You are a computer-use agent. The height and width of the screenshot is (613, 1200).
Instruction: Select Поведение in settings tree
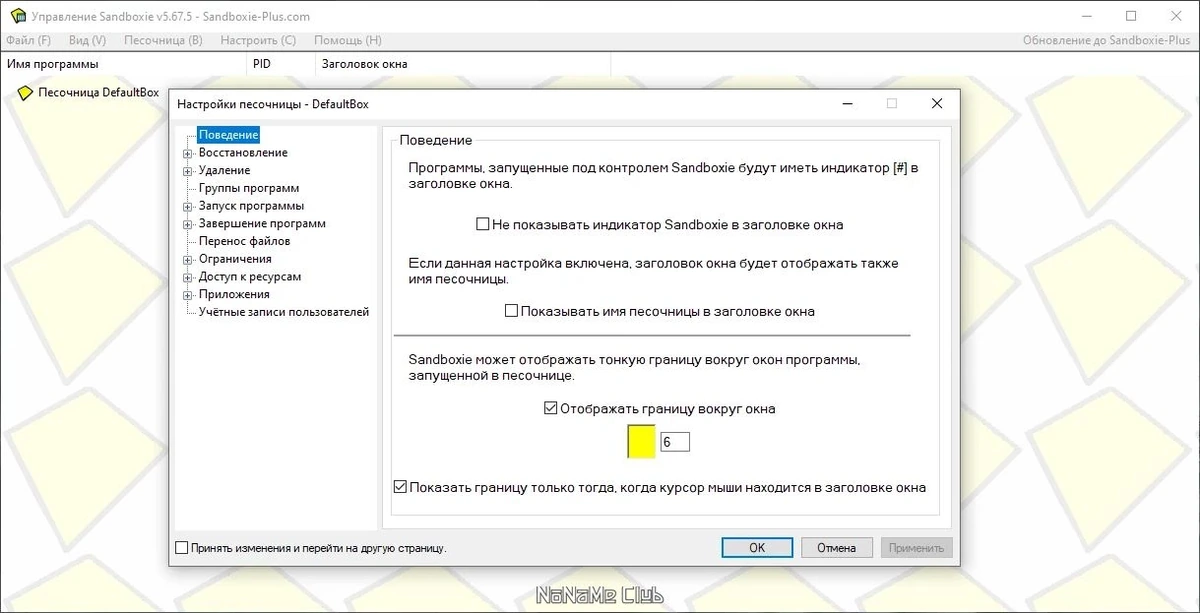[x=228, y=135]
